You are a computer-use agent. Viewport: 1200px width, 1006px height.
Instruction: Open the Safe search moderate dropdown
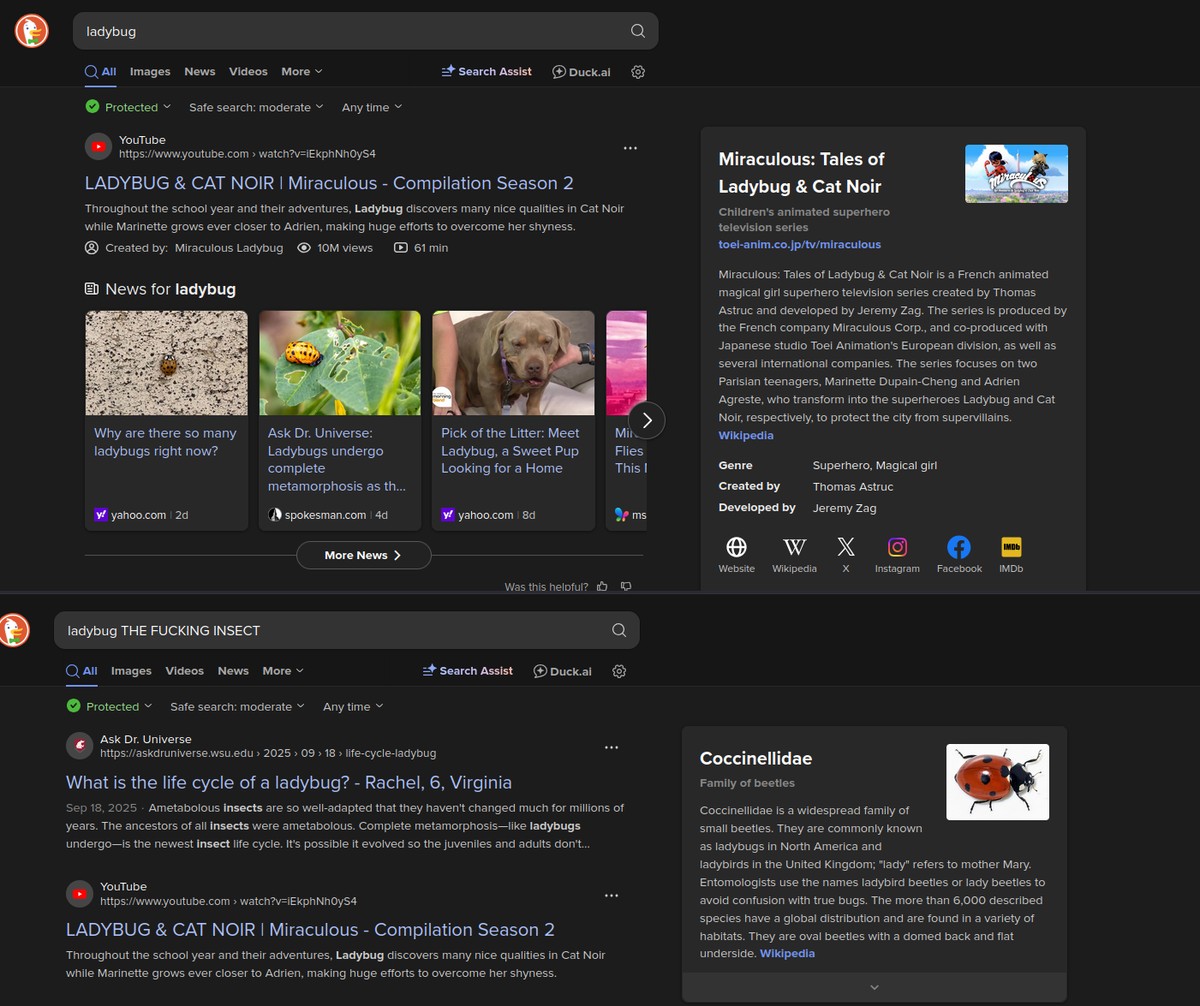coord(256,107)
